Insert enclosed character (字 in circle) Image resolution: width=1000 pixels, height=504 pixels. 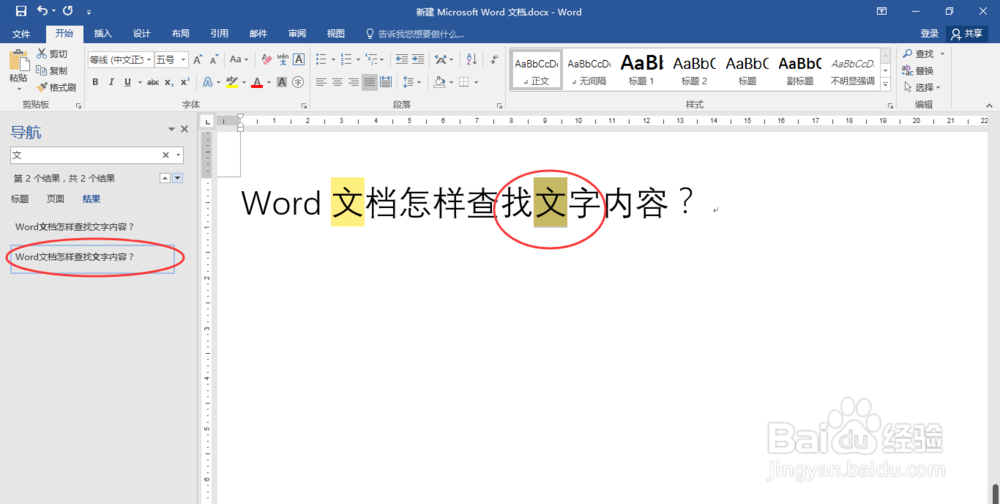(x=298, y=82)
